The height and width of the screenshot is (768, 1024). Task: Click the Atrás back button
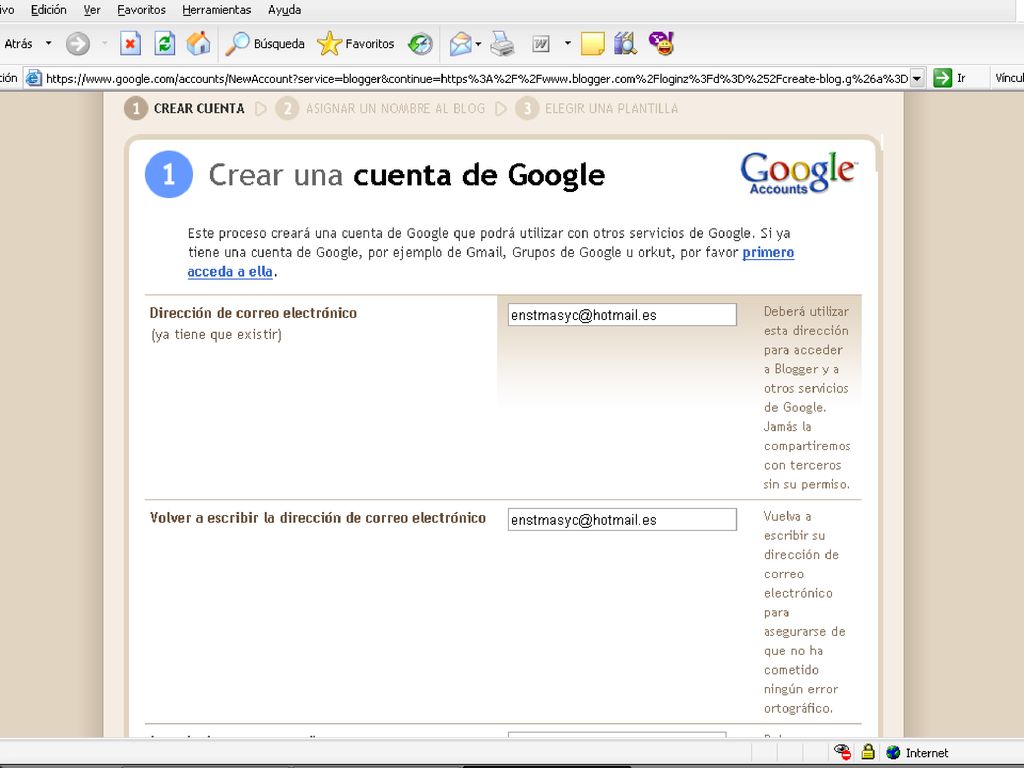(x=18, y=44)
